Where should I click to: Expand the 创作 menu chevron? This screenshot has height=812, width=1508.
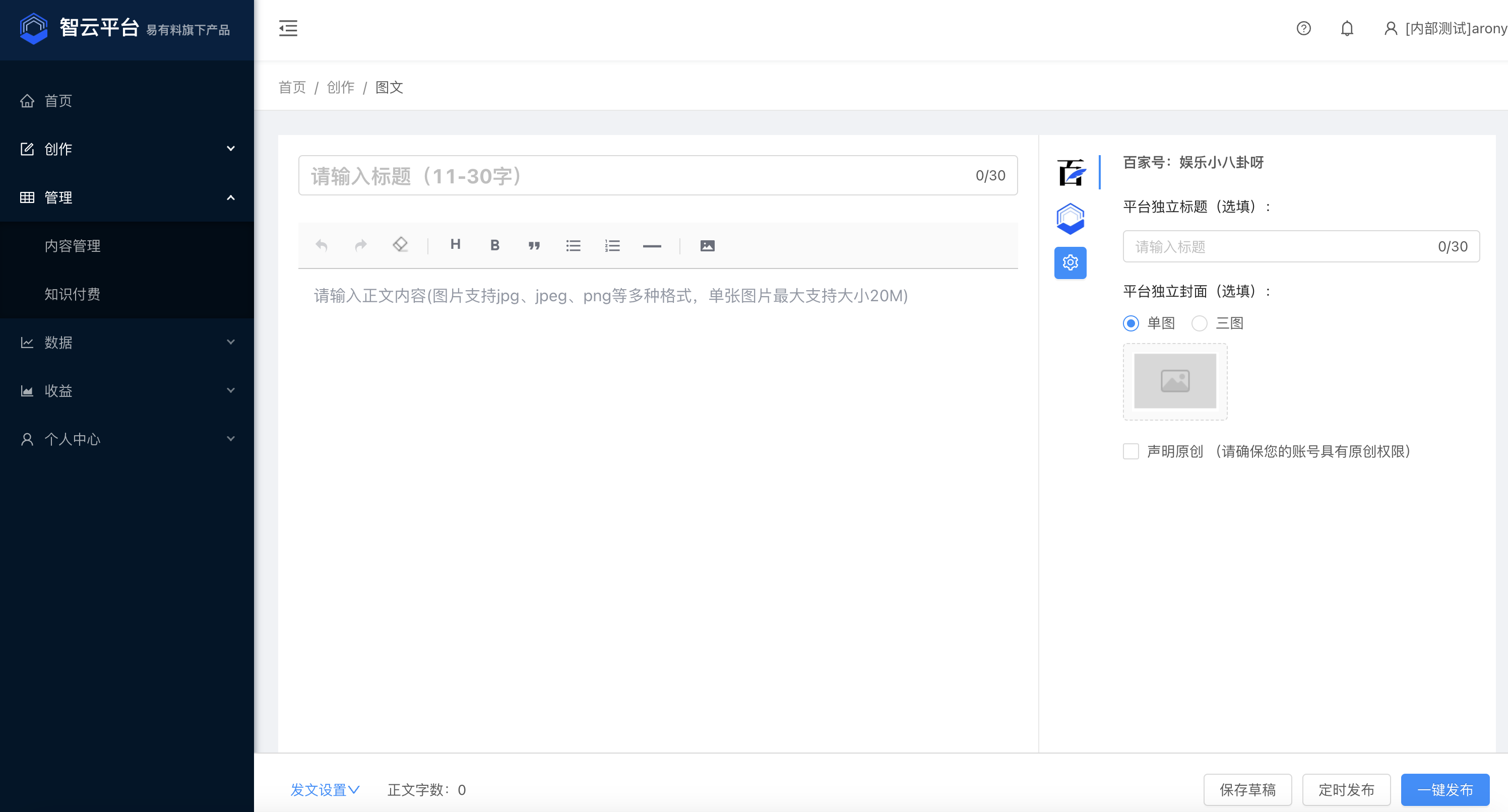point(231,149)
